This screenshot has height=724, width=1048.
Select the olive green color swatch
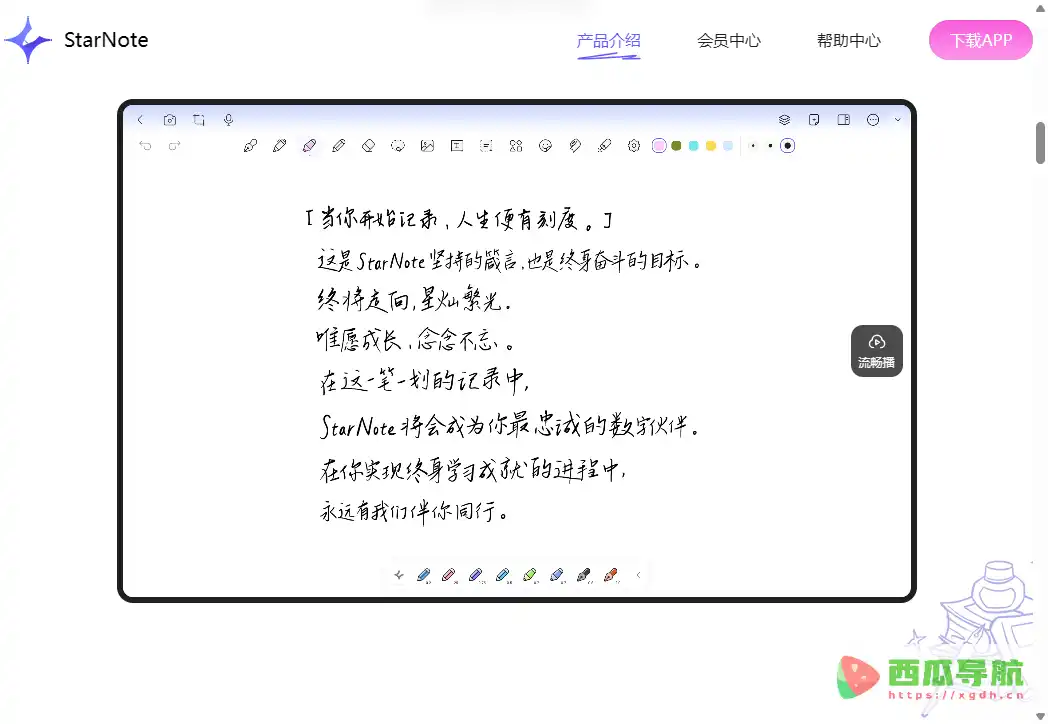[x=676, y=146]
